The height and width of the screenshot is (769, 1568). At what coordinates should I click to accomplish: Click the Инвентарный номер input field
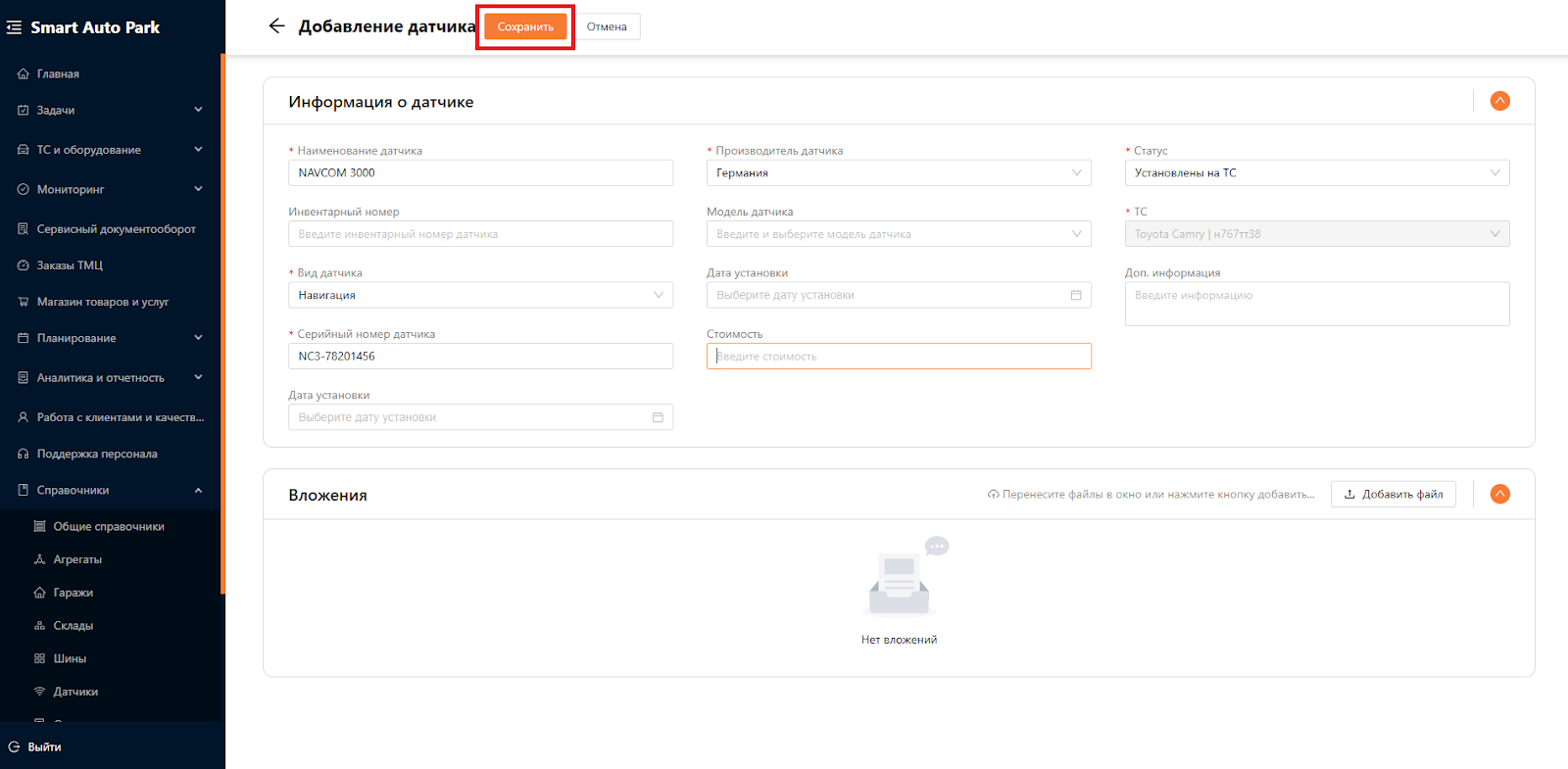tap(480, 234)
